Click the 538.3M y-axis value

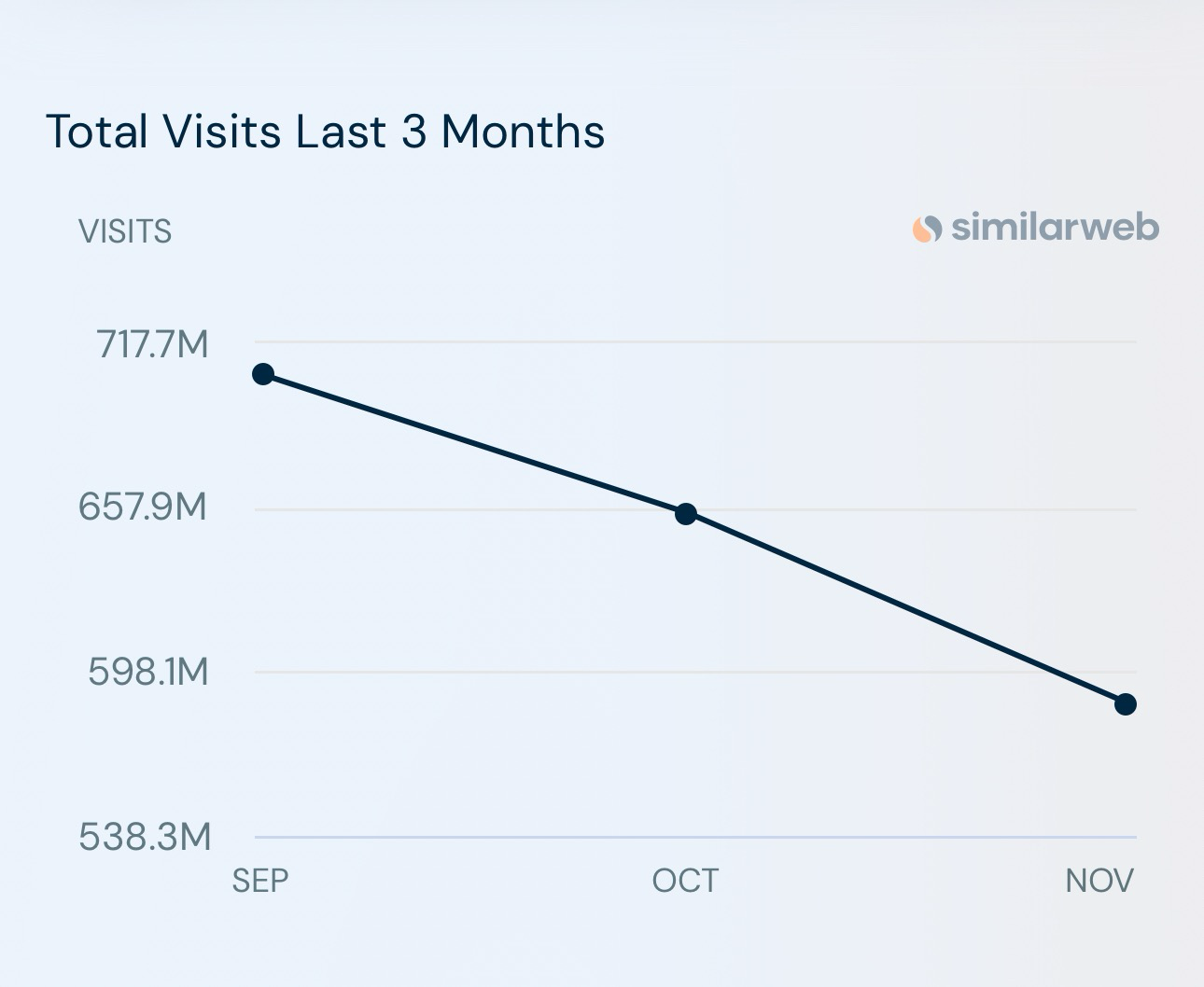[145, 837]
